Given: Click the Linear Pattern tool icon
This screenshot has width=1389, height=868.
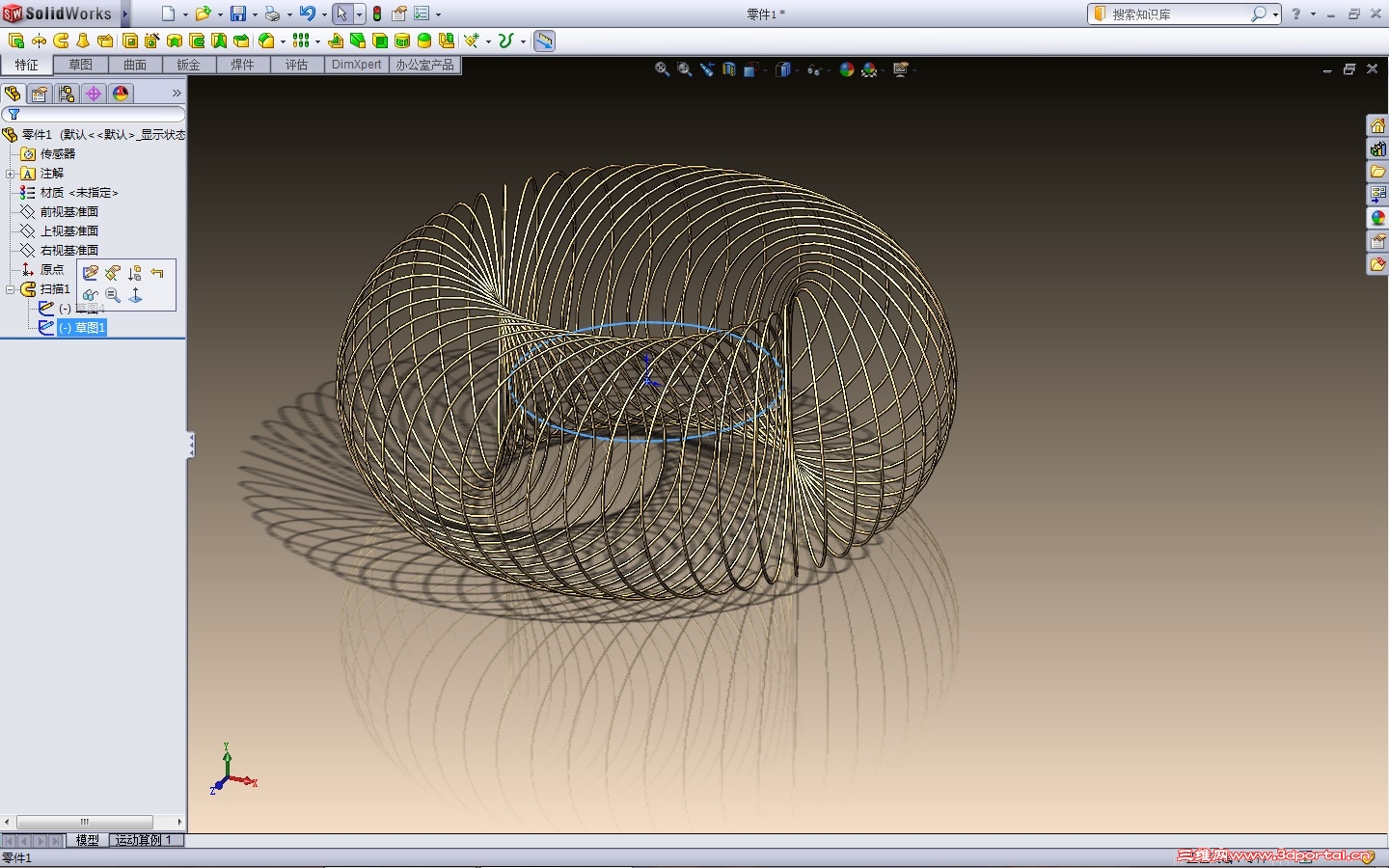Looking at the screenshot, I should (301, 41).
